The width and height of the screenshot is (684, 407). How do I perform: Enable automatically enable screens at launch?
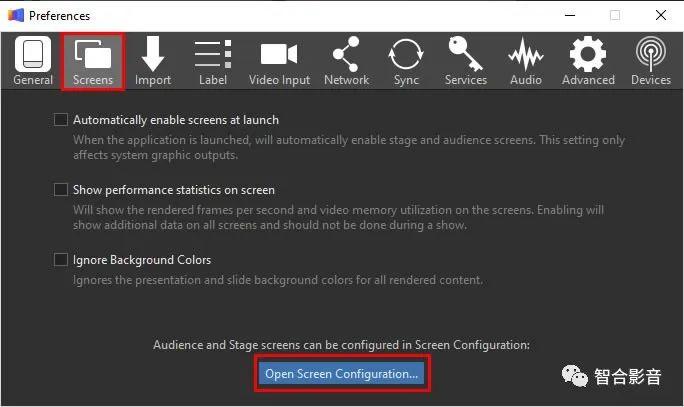pyautogui.click(x=60, y=120)
